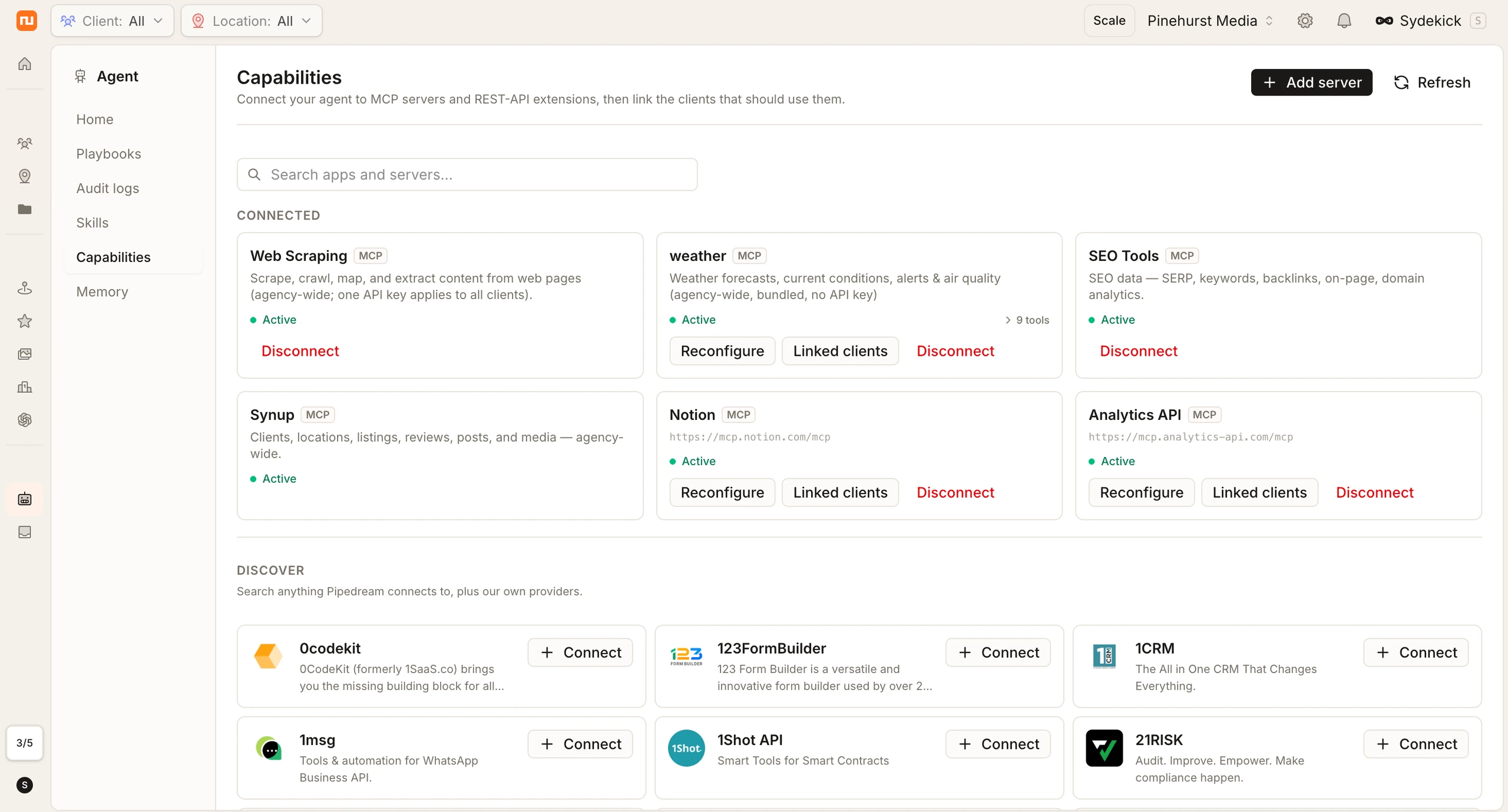Expand the 9 tools list on weather card
Viewport: 1508px width, 812px height.
click(x=1027, y=320)
